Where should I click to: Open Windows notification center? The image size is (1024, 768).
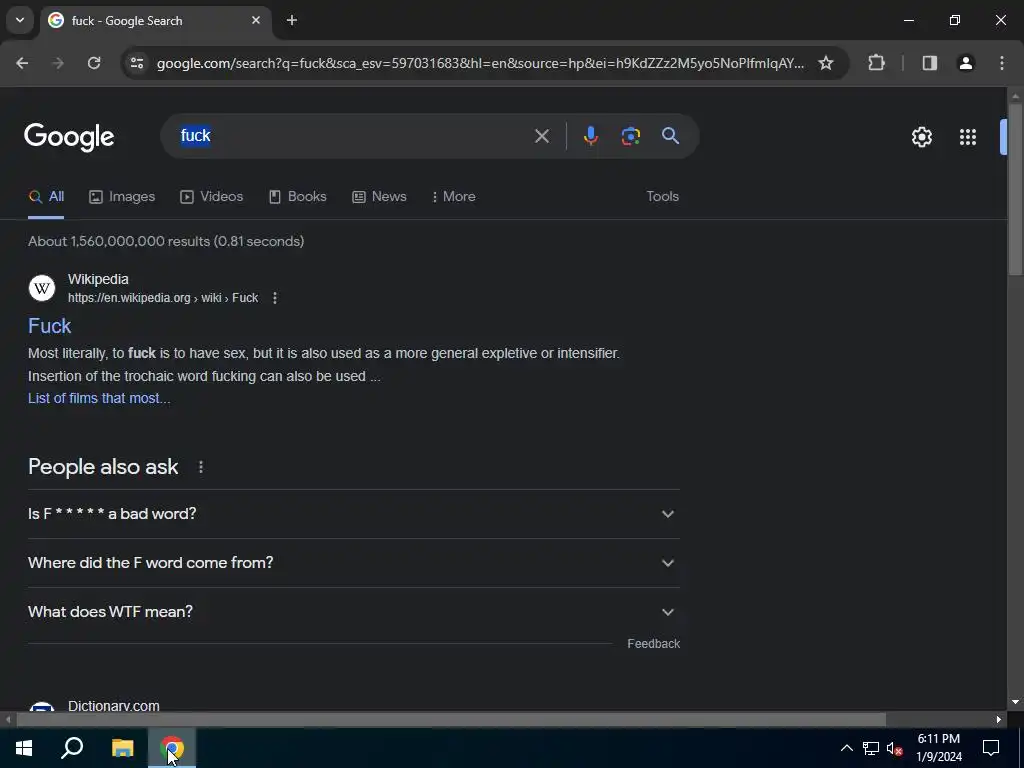coord(991,748)
